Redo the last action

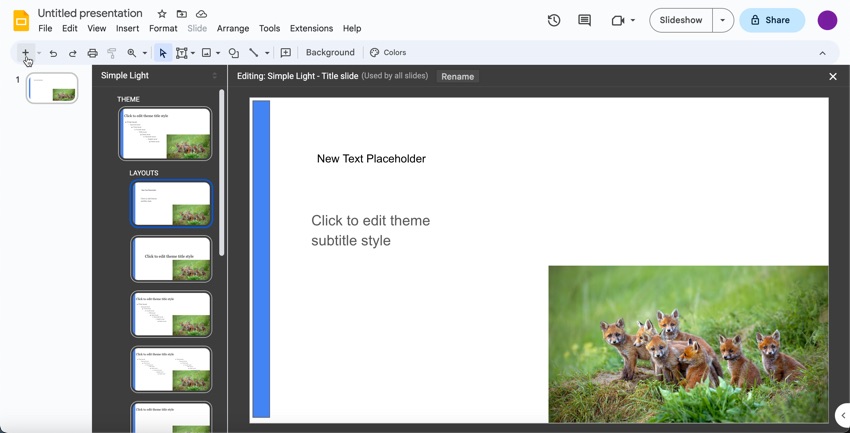click(73, 53)
